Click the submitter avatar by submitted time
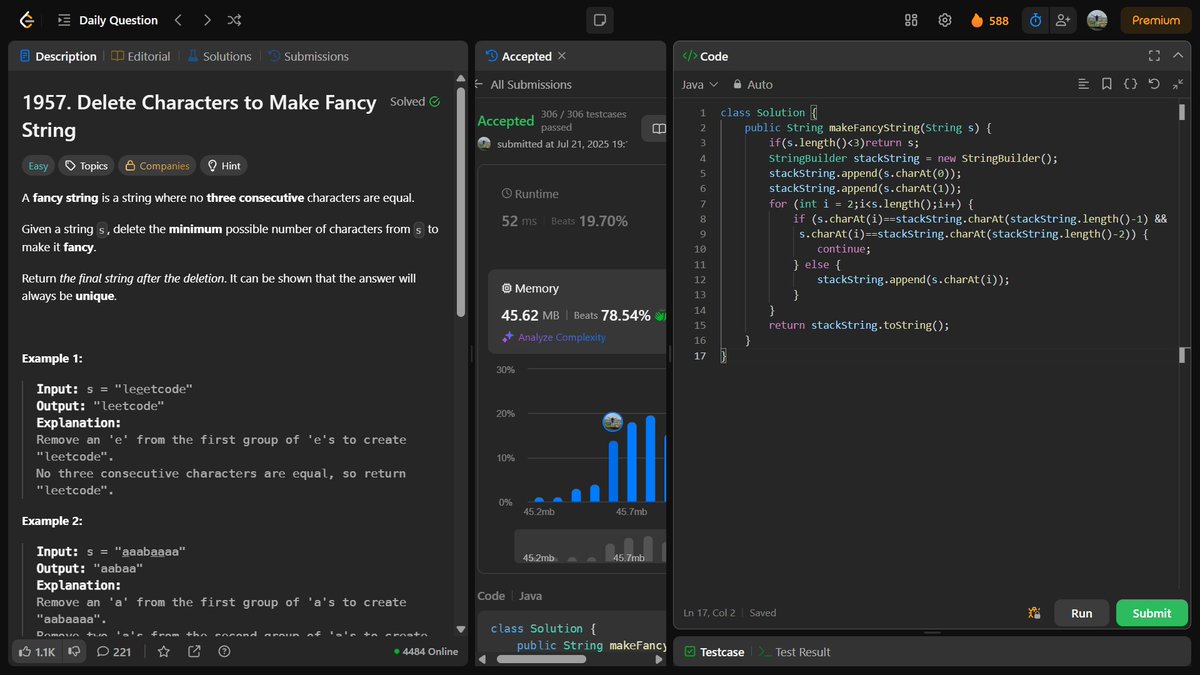The image size is (1200, 675). point(485,144)
